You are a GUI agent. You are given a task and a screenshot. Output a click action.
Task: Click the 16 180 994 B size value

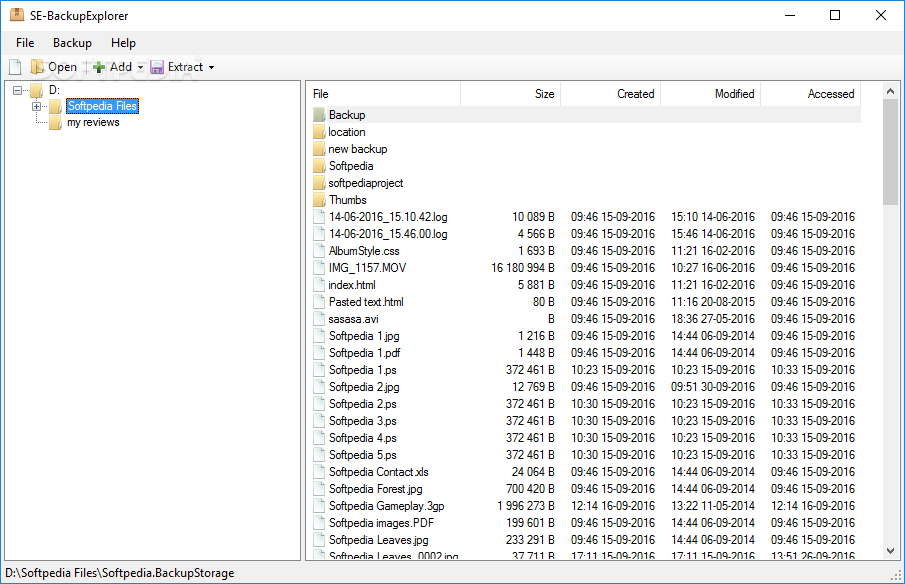pyautogui.click(x=523, y=268)
